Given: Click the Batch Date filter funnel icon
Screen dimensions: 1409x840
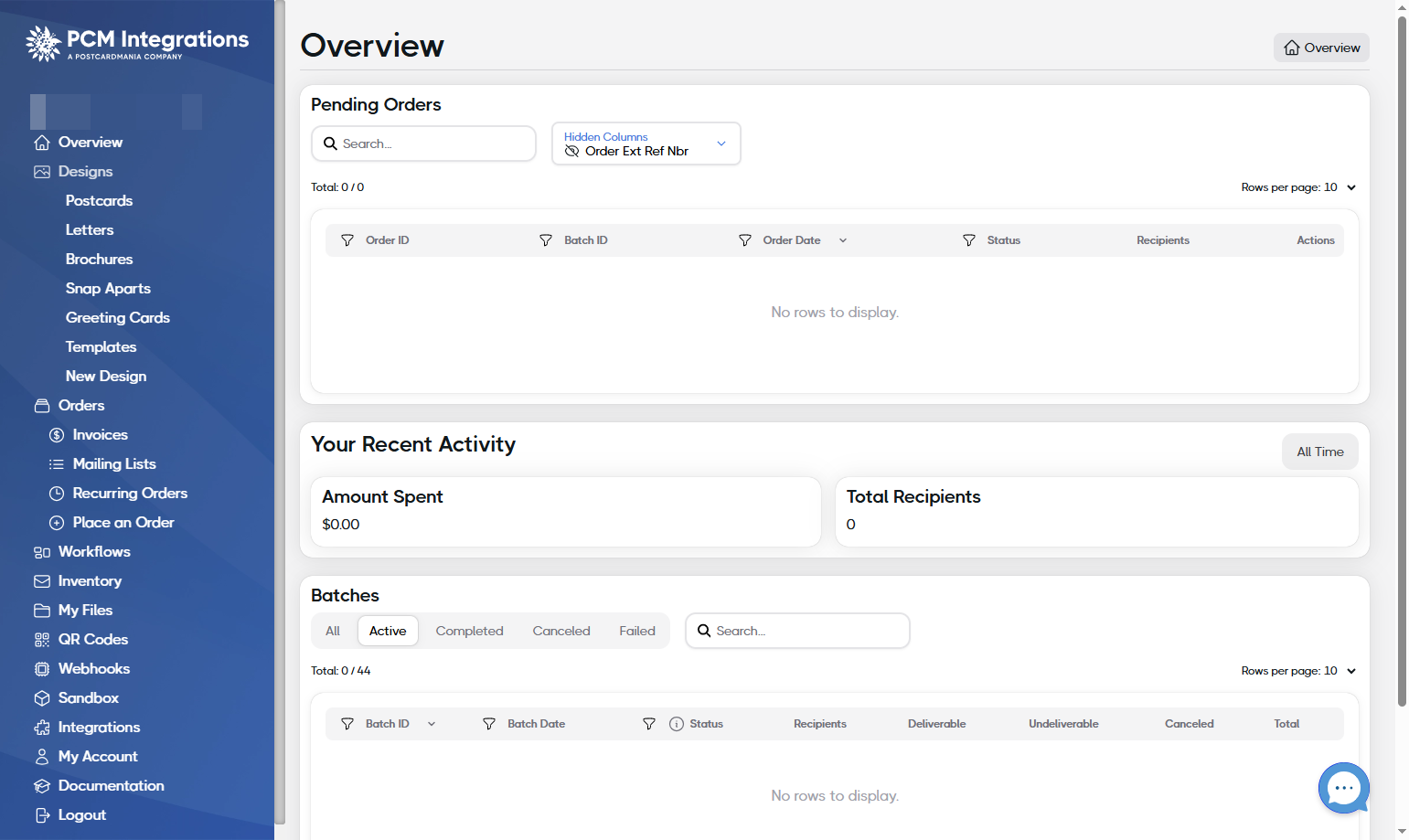Looking at the screenshot, I should coord(489,724).
